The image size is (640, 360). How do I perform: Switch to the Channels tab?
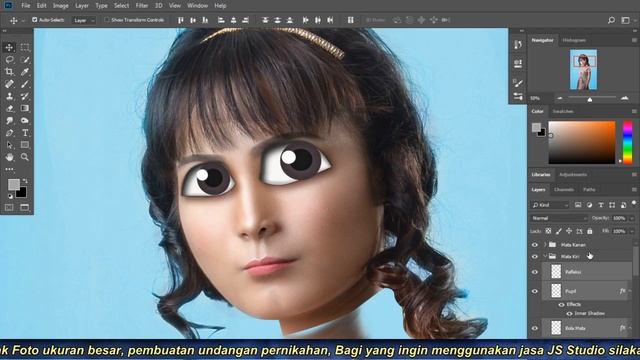[x=564, y=190]
